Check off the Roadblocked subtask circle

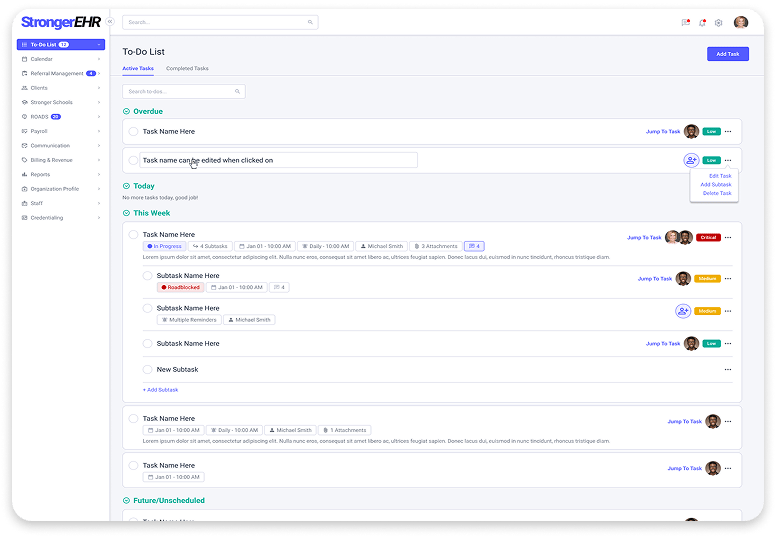click(147, 275)
